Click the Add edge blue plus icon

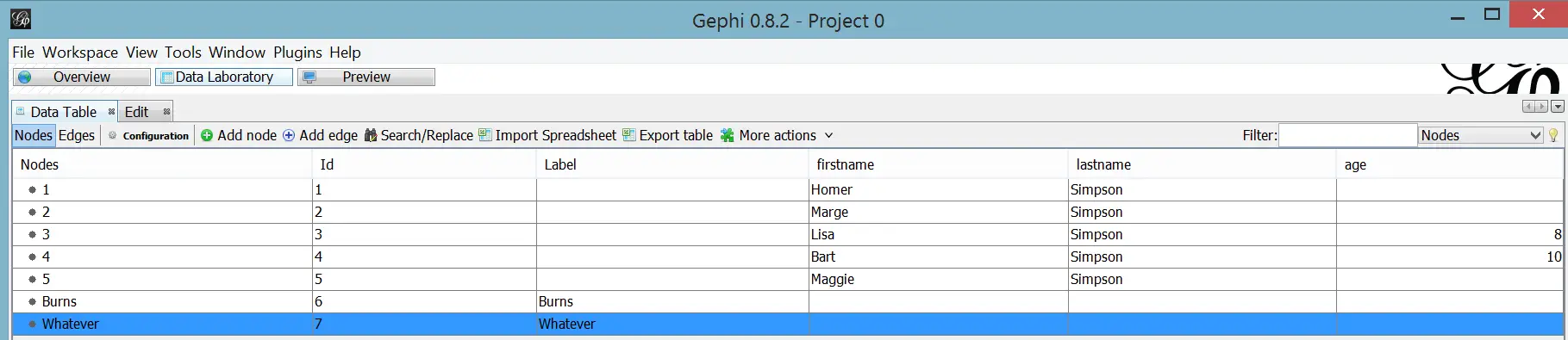click(x=289, y=135)
